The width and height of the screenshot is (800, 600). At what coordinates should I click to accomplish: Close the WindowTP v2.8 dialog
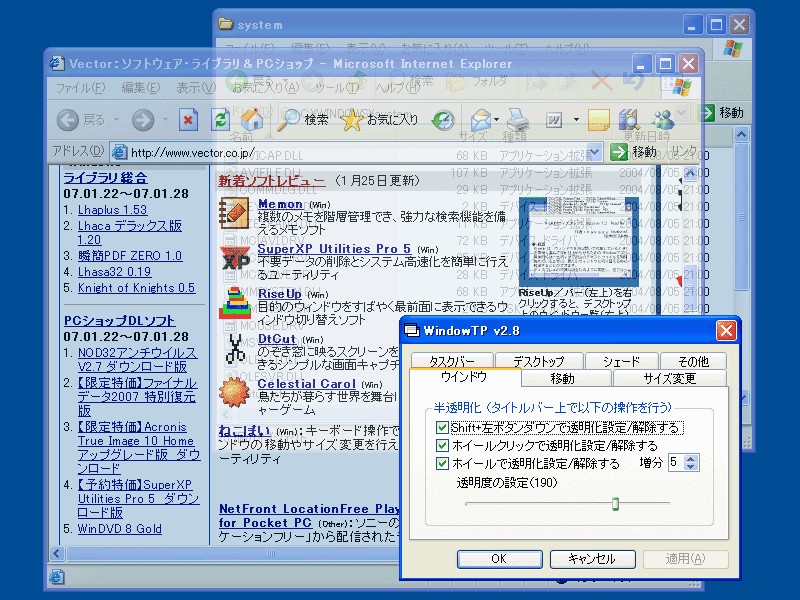[726, 331]
